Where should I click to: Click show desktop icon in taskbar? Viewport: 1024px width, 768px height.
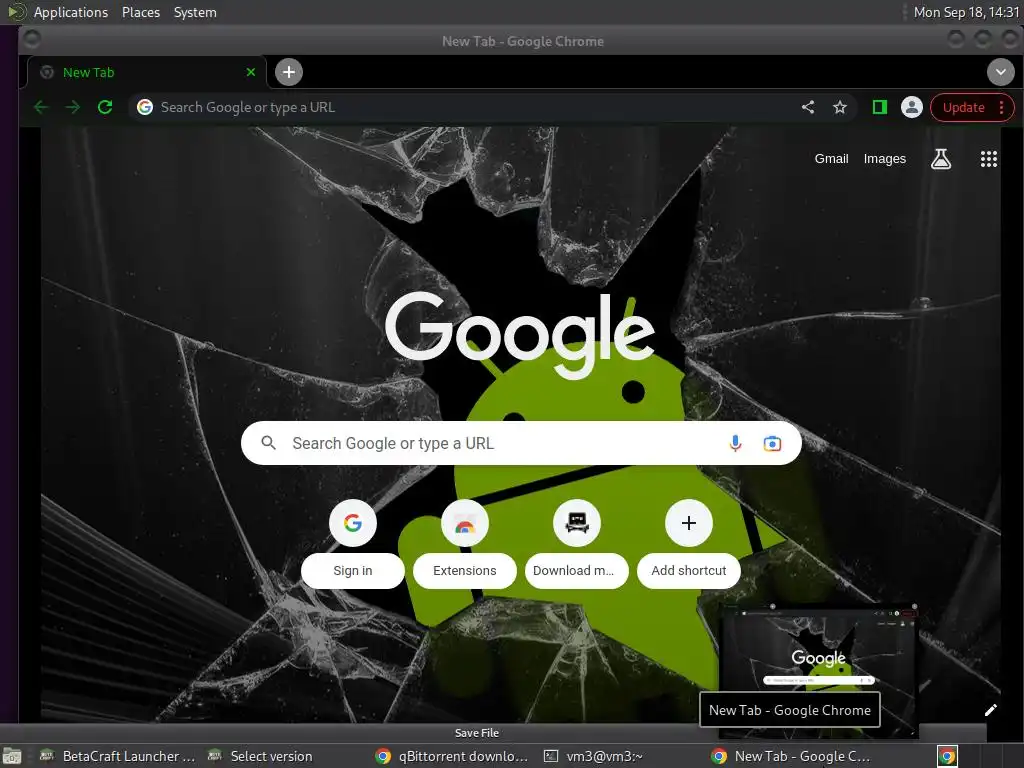coord(12,756)
